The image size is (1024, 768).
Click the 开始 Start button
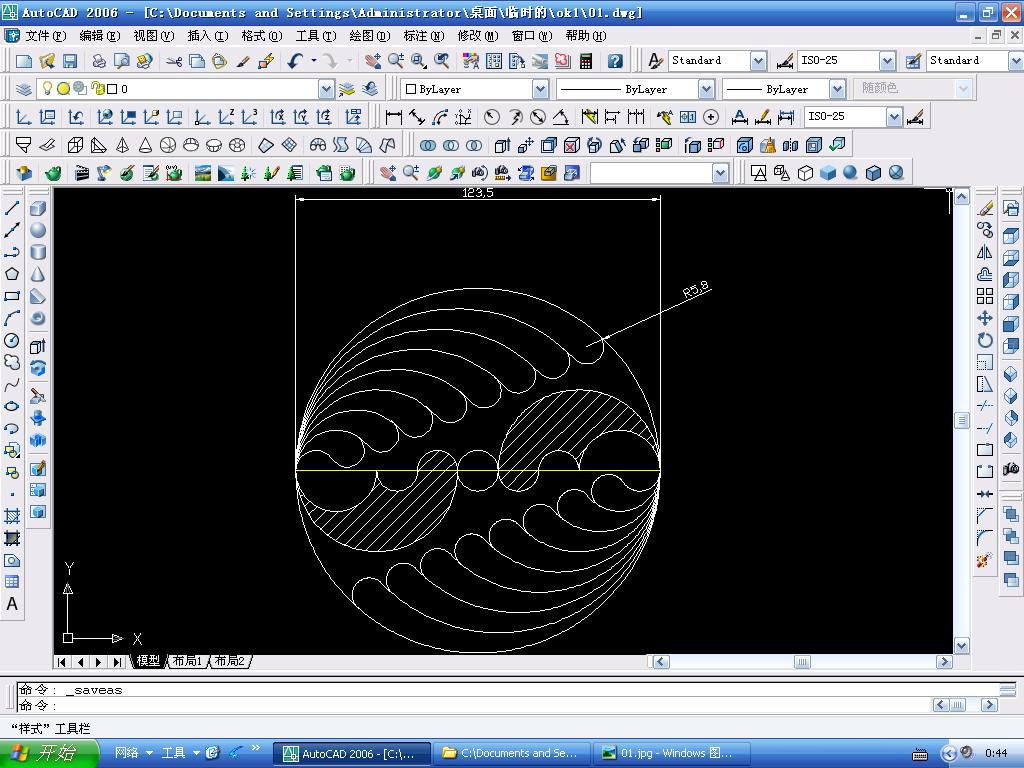point(49,753)
